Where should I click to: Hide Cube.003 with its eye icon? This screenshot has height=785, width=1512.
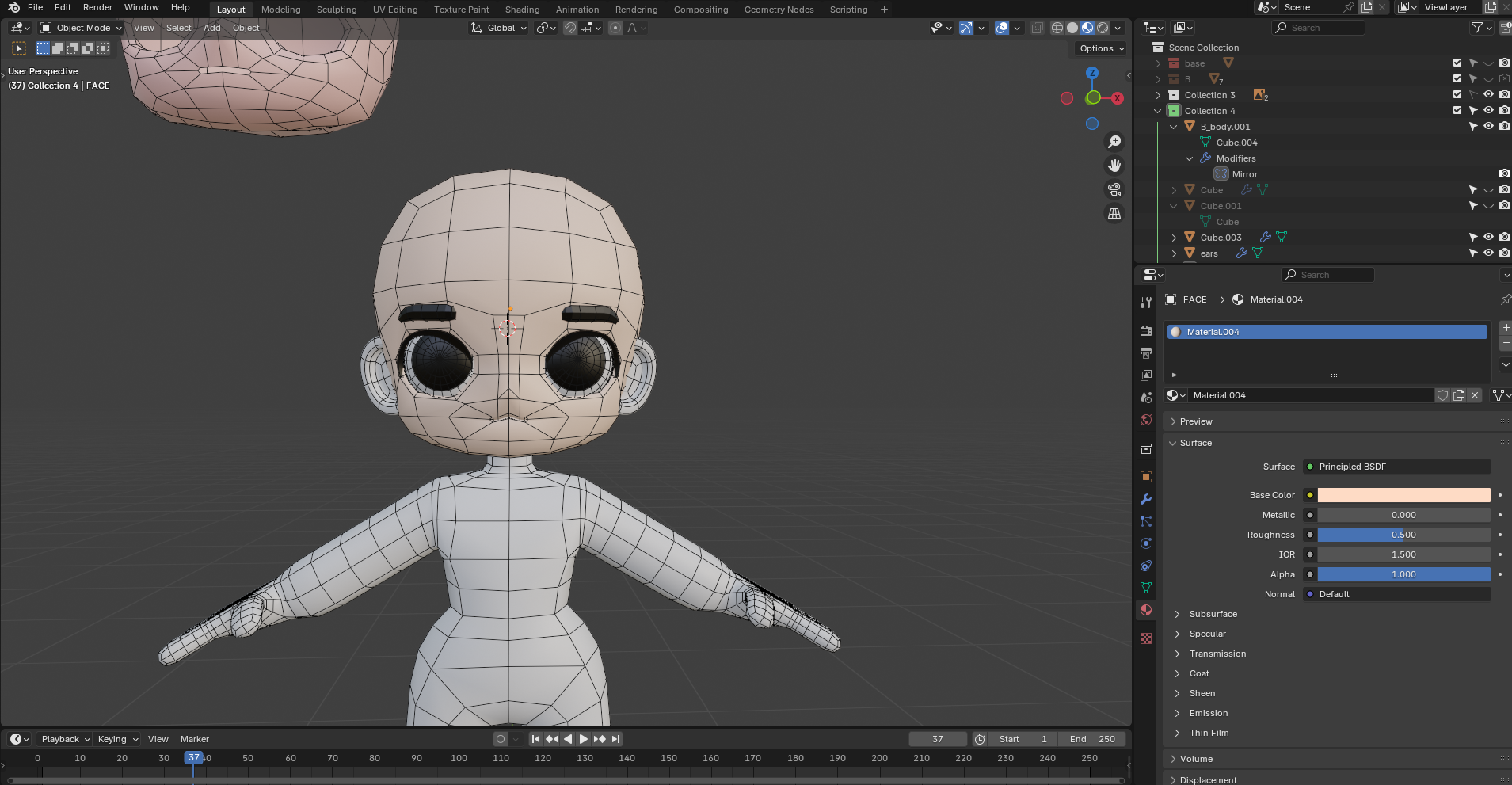(x=1489, y=237)
